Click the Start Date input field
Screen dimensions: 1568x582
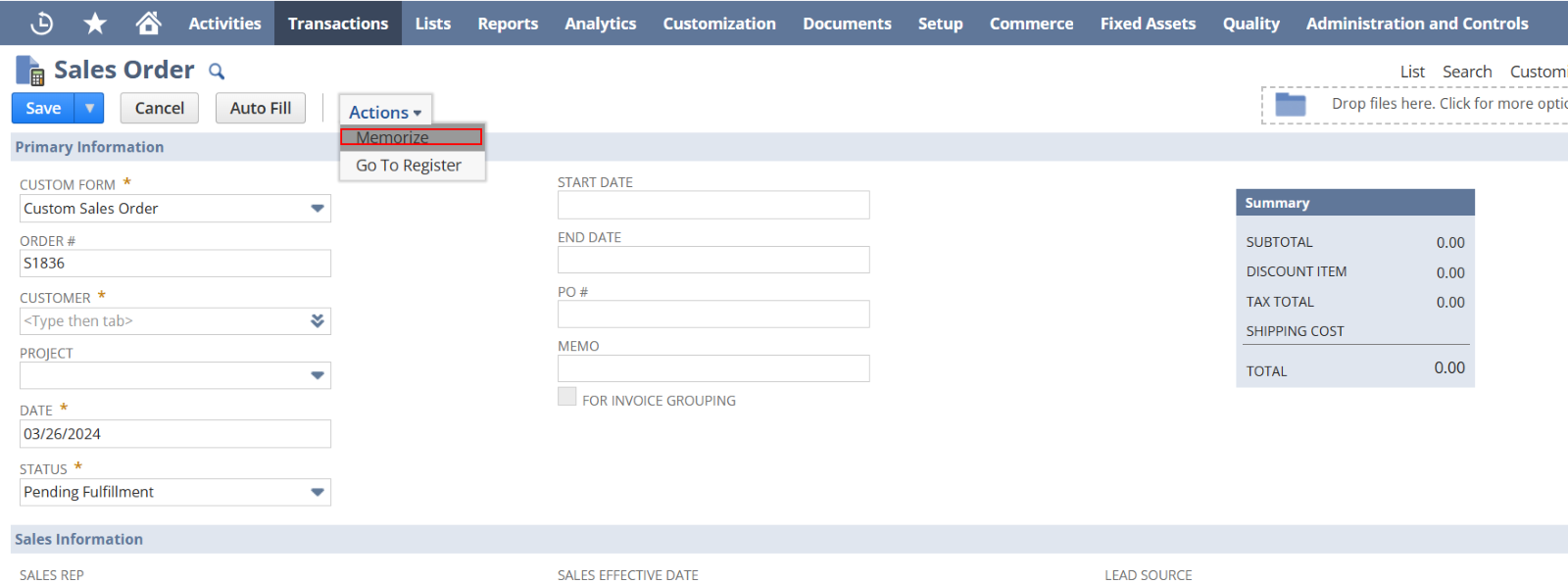click(712, 205)
